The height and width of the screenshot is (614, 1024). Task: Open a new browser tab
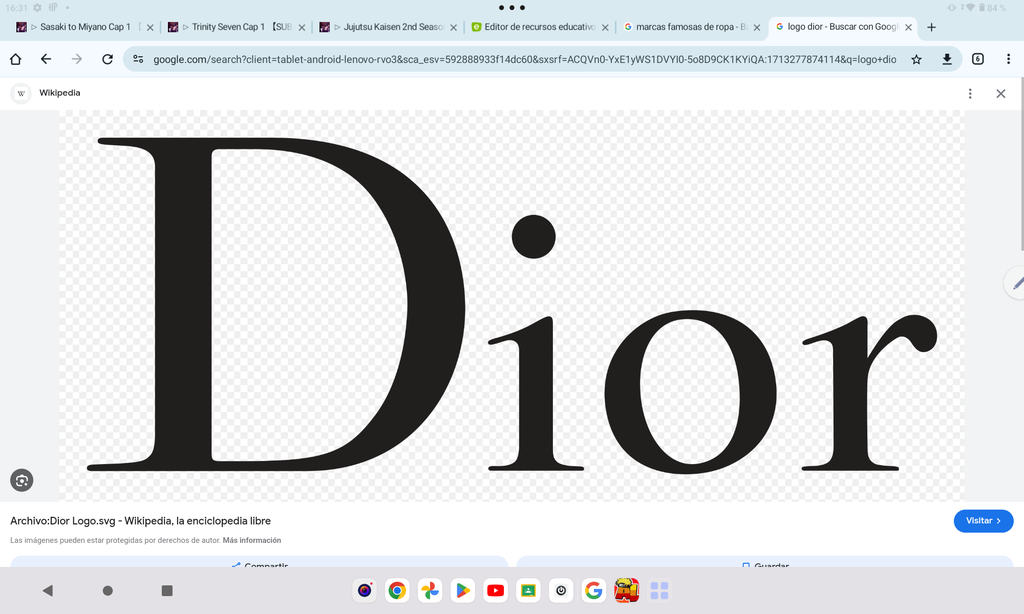pos(931,27)
